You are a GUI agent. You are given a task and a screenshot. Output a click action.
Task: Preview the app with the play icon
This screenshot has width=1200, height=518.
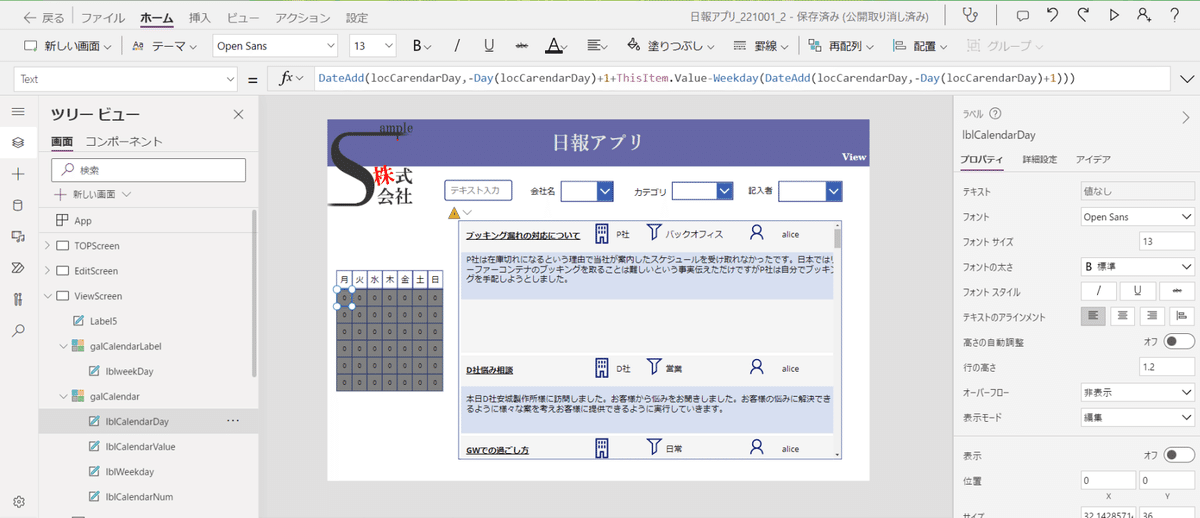pyautogui.click(x=1114, y=16)
